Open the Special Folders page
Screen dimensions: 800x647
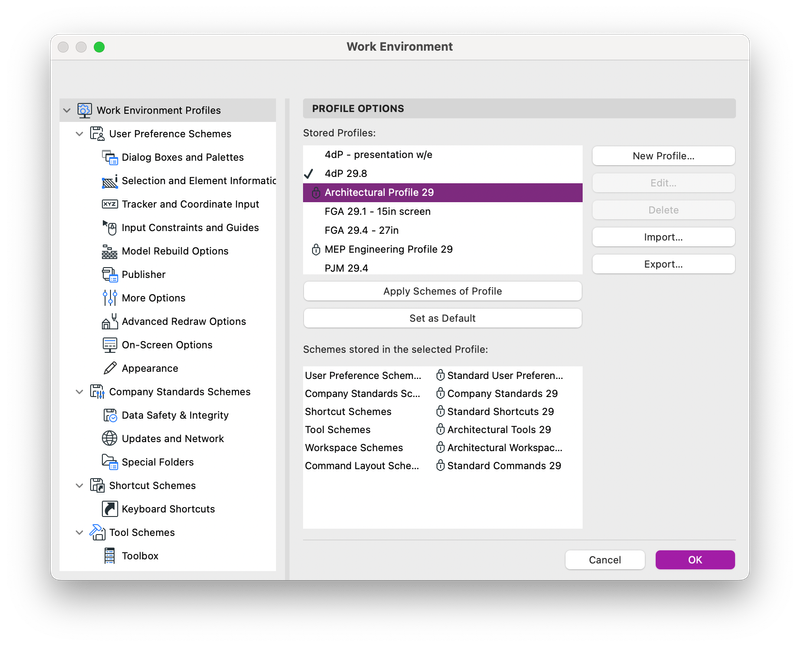coord(158,462)
